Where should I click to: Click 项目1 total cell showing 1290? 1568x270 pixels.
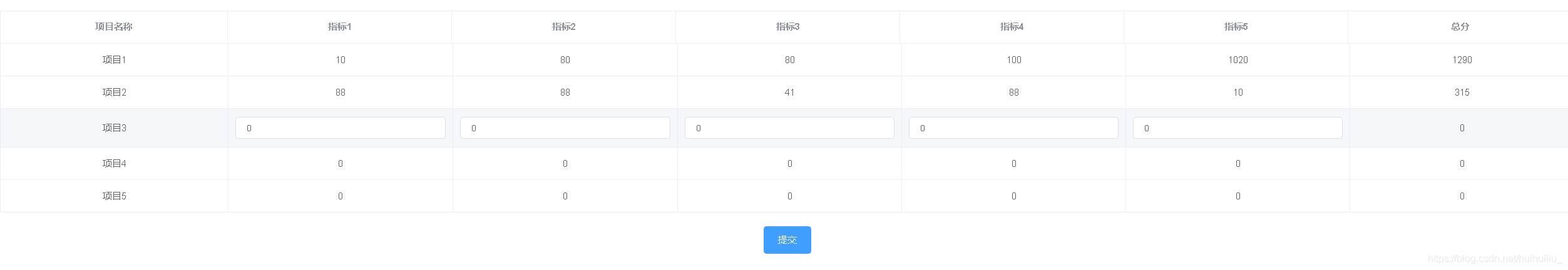point(1462,60)
